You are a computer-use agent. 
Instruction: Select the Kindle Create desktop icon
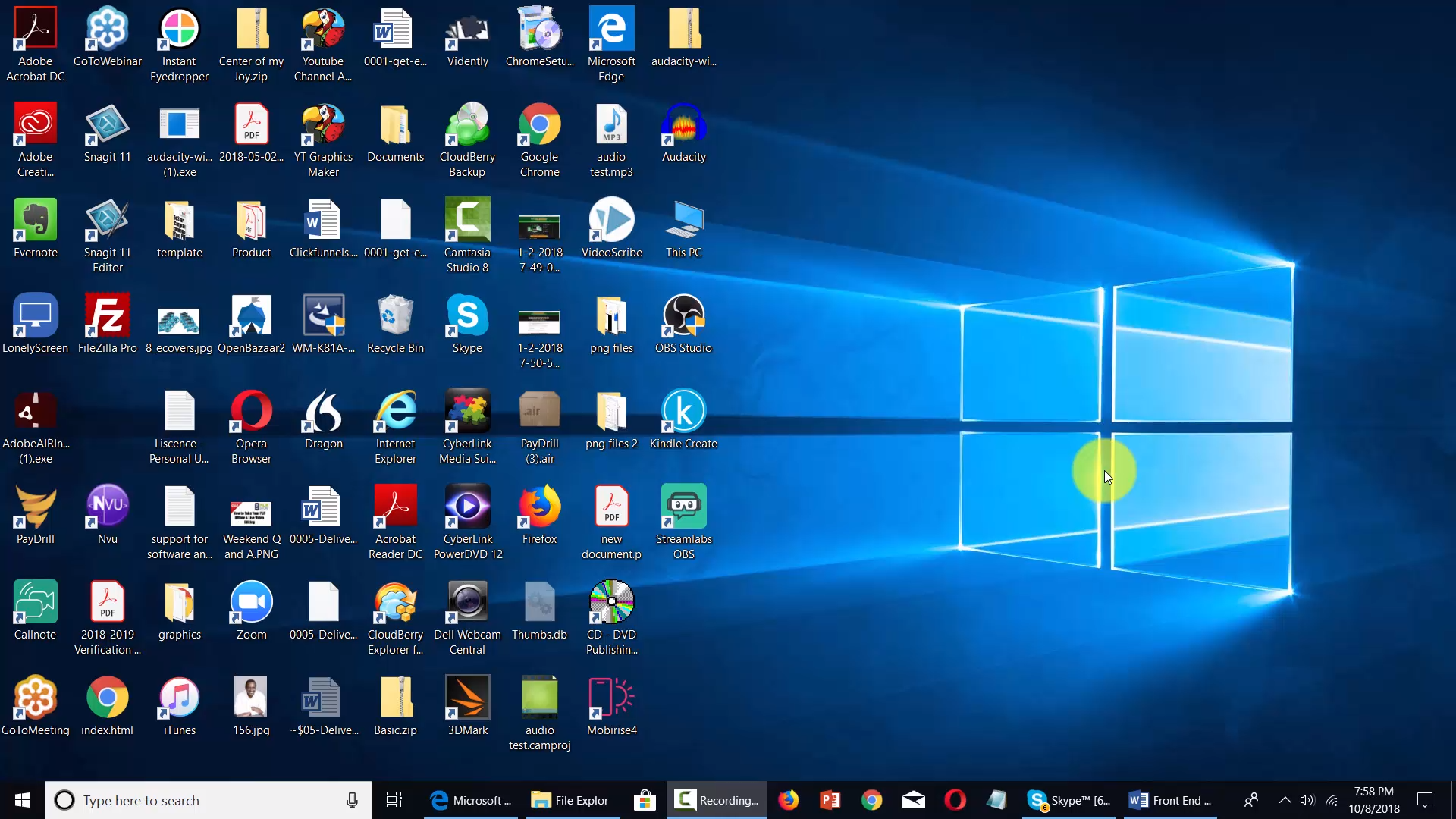pos(683,419)
